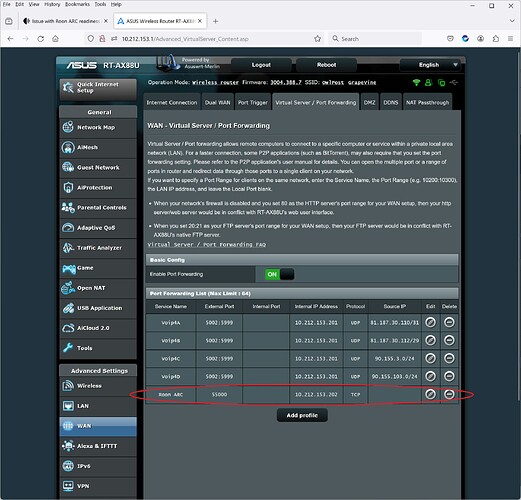521x500 pixels.
Task: Click the wireless router operation mode link
Action: coord(215,82)
